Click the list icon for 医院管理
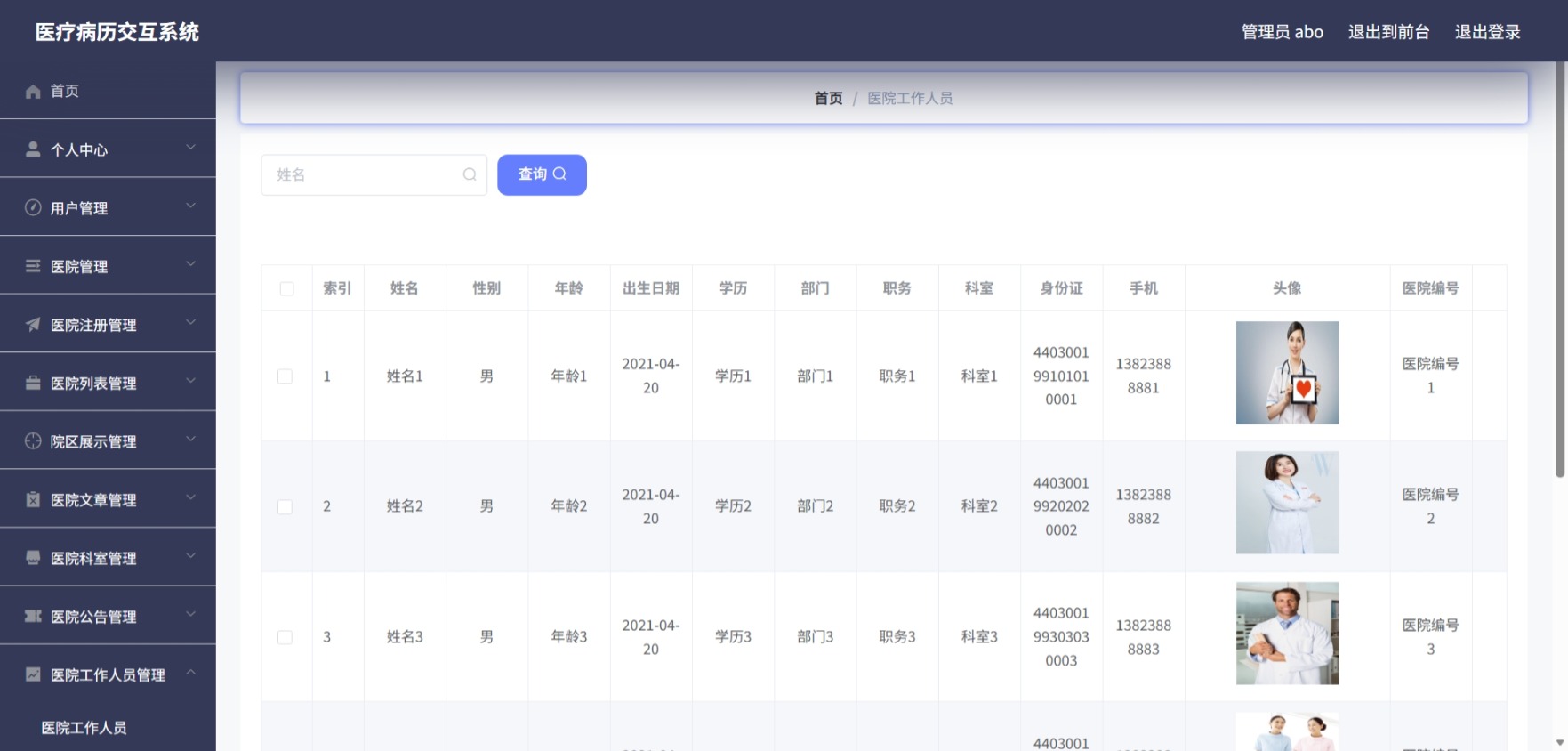Image resolution: width=1568 pixels, height=751 pixels. pyautogui.click(x=33, y=266)
